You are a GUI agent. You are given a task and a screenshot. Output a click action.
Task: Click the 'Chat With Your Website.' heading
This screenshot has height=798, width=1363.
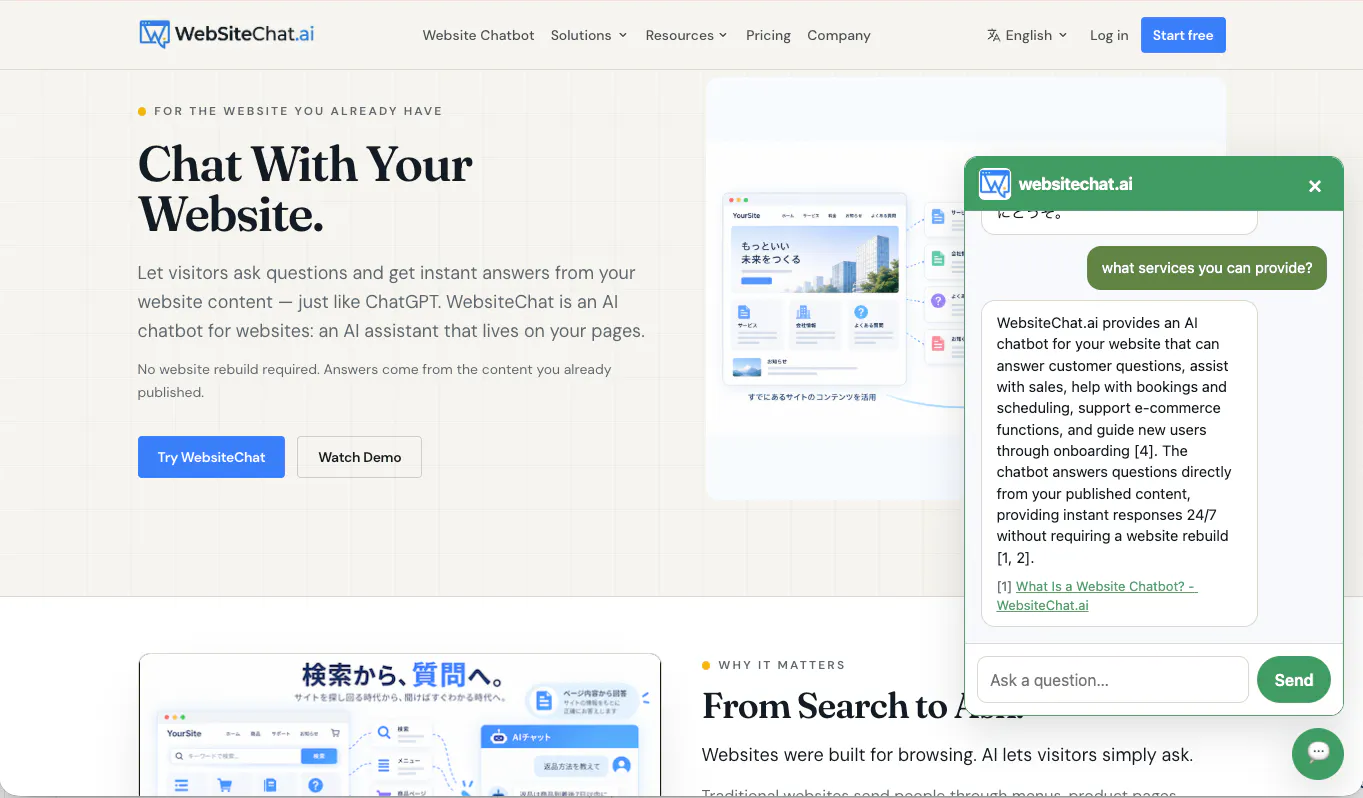point(305,189)
